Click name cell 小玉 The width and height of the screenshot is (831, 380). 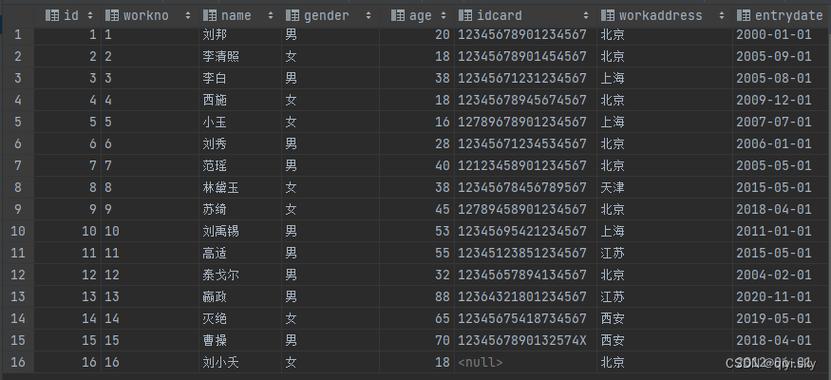coord(215,122)
